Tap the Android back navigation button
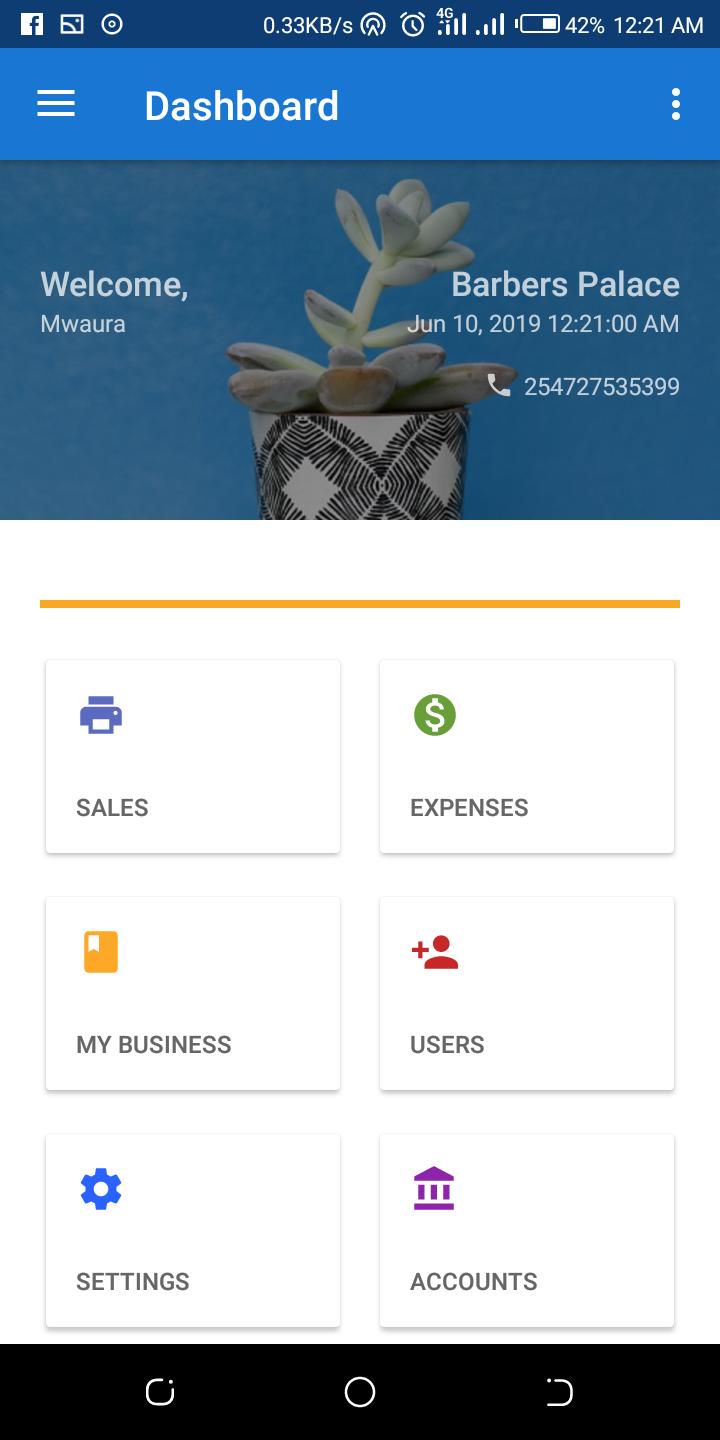Image resolution: width=720 pixels, height=1440 pixels. 559,1392
